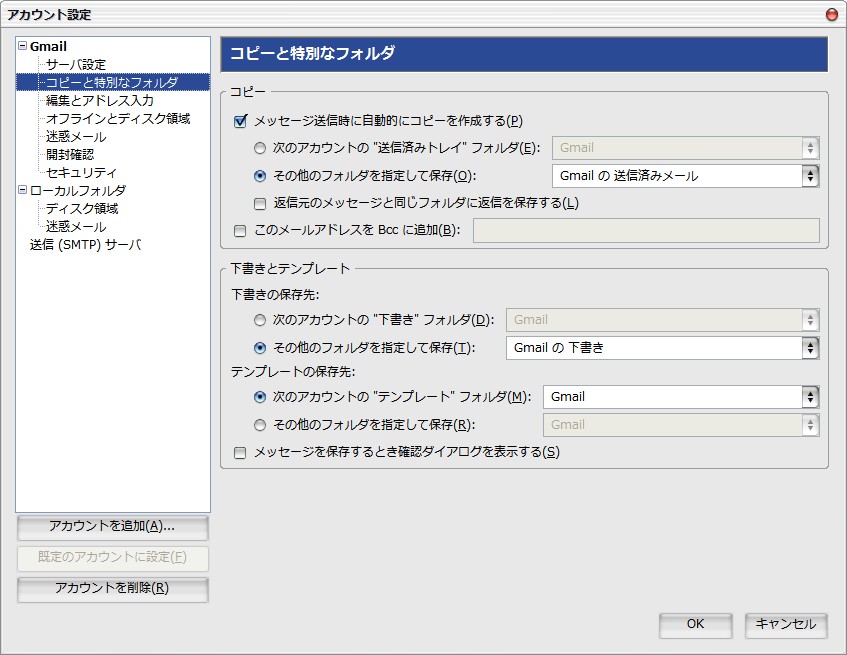847x655 pixels.
Task: Enable このメールアドレスを Bcc に追加 checkbox
Action: click(240, 231)
